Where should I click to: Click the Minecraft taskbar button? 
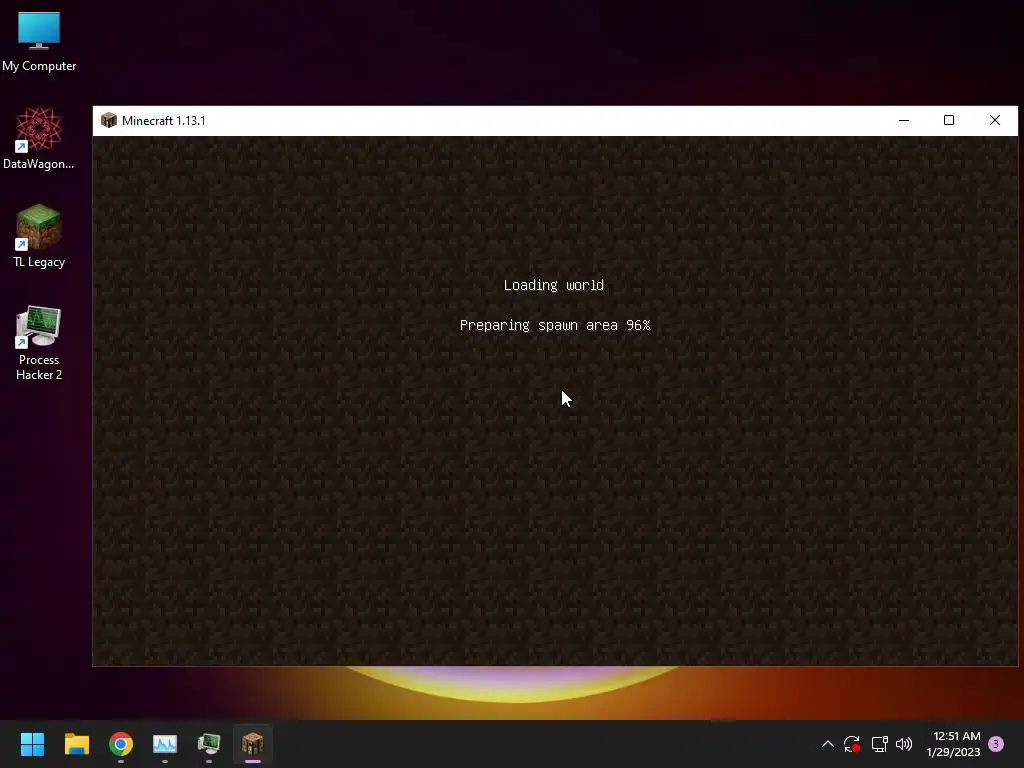253,744
